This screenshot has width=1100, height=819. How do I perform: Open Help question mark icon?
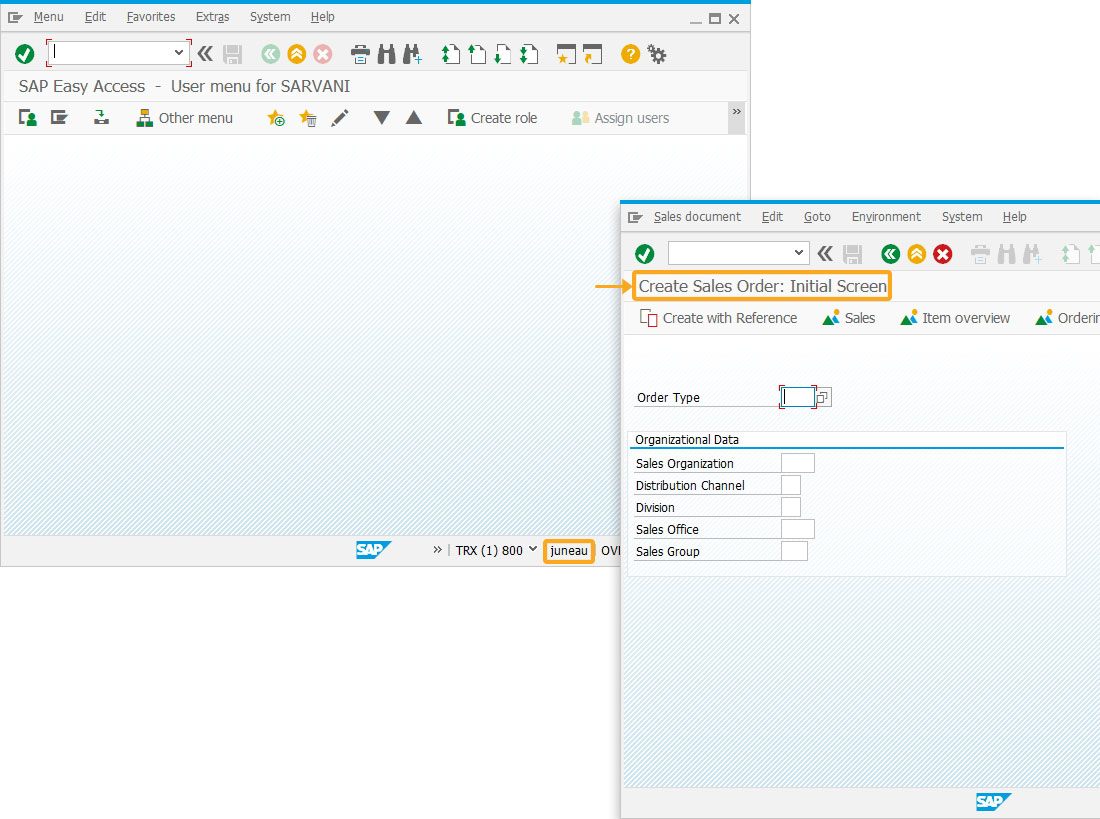click(630, 54)
